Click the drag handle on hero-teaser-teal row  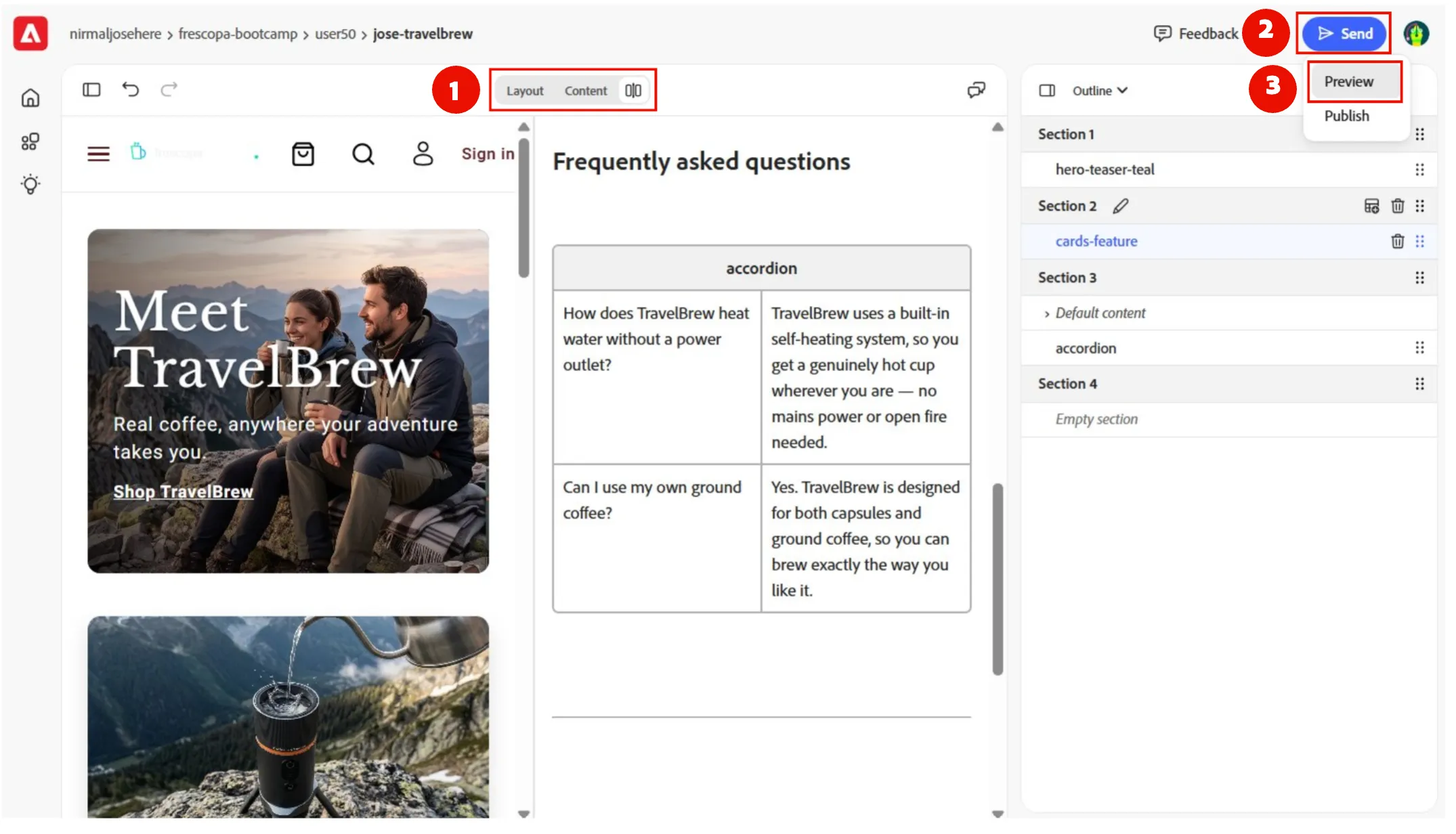click(1420, 170)
